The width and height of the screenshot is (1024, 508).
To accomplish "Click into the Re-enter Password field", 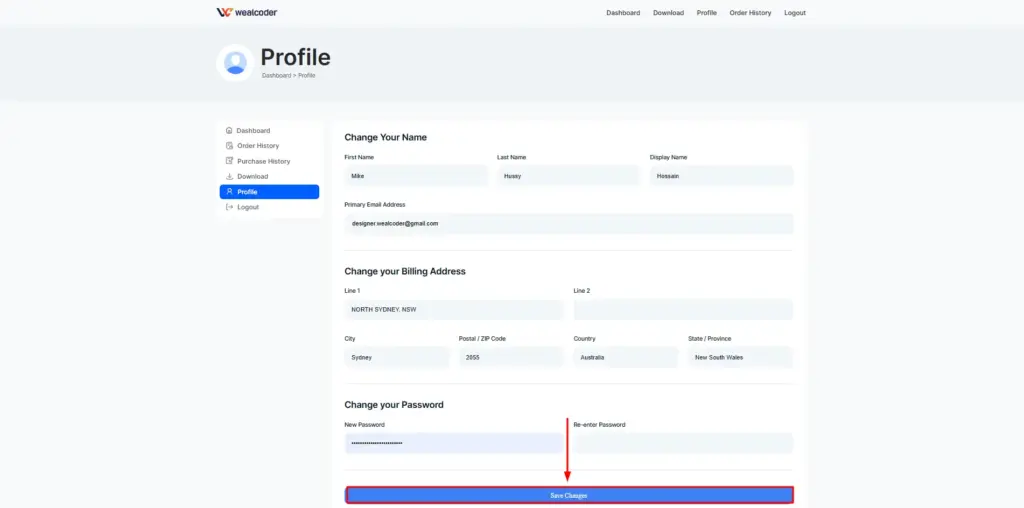I will 683,443.
